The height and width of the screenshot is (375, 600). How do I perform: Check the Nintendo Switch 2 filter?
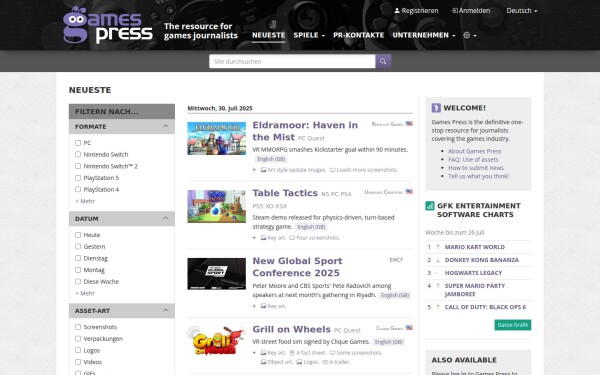(x=78, y=166)
